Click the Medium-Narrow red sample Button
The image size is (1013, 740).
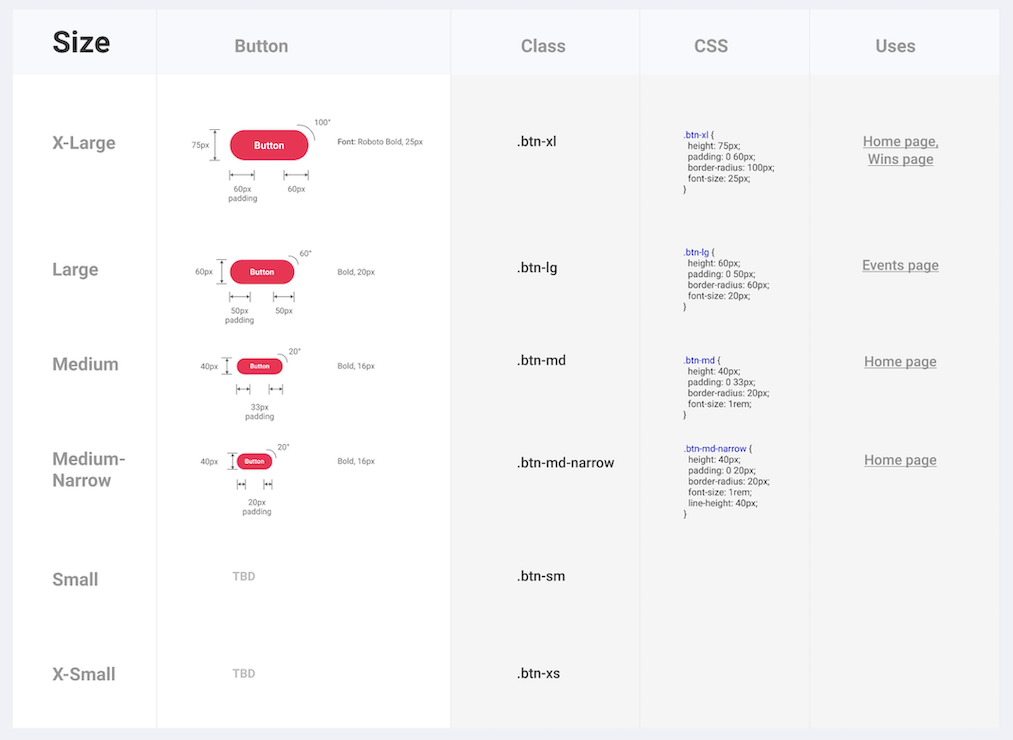coord(255,461)
